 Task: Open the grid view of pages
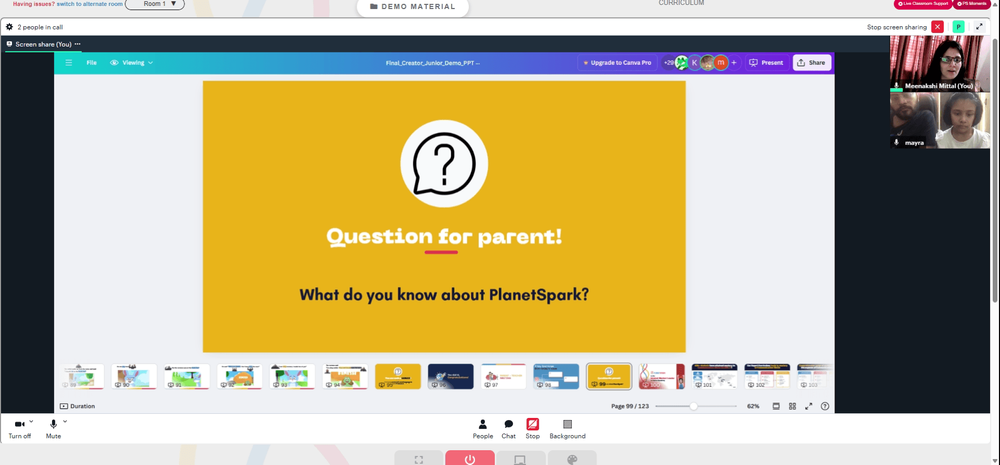pos(792,406)
